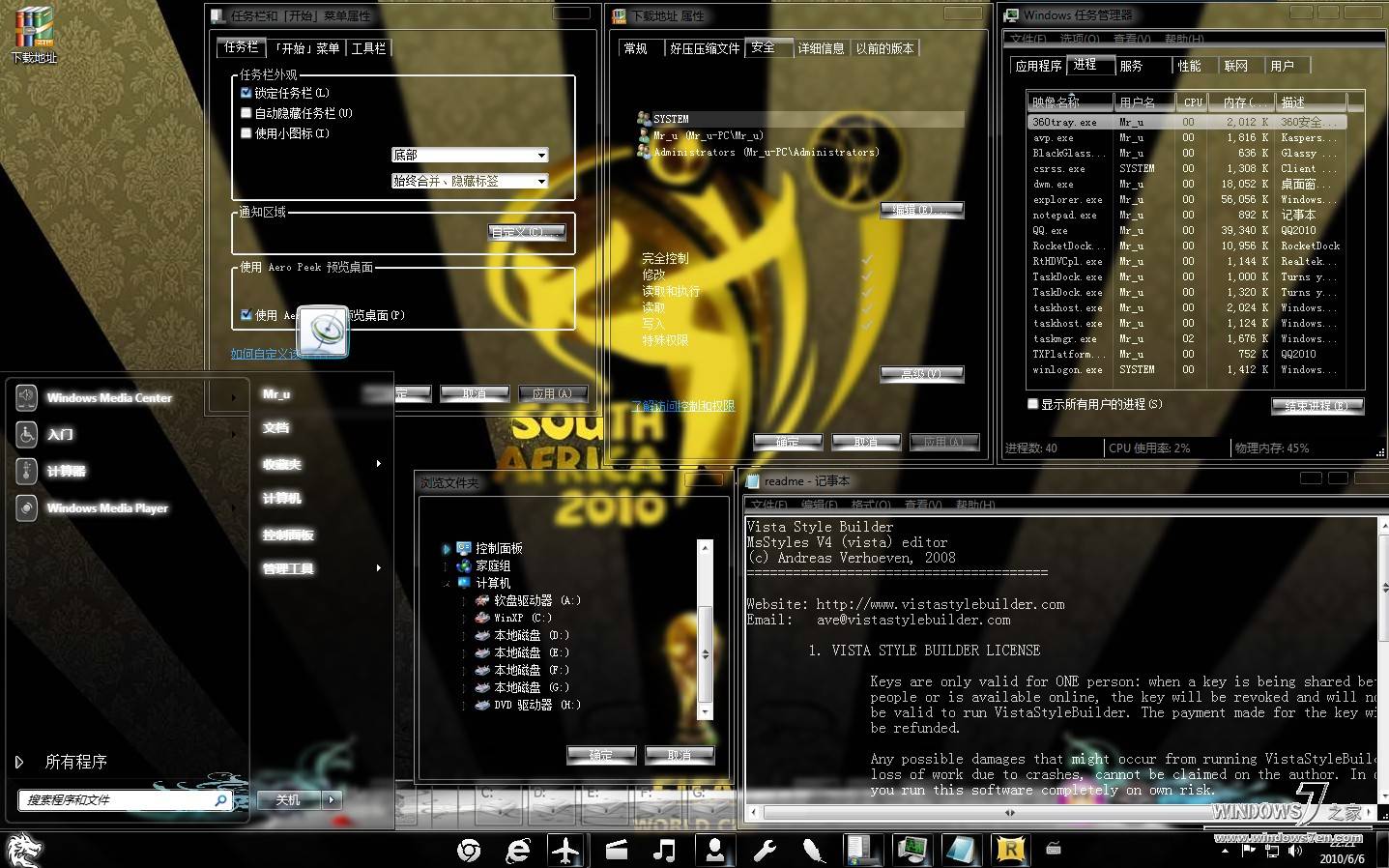Enable 自动隐藏任务栏 checkbox

click(x=246, y=113)
